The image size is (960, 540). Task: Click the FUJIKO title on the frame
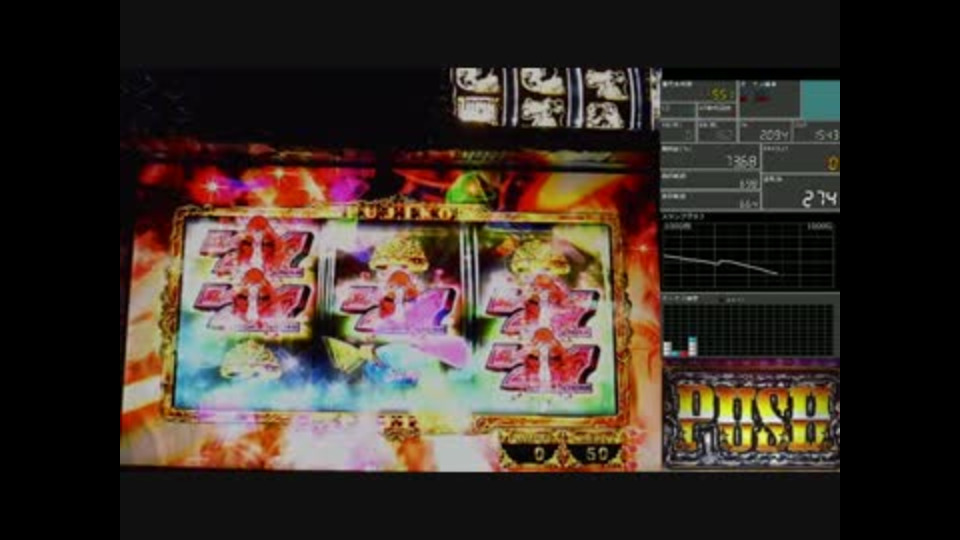[x=401, y=212]
